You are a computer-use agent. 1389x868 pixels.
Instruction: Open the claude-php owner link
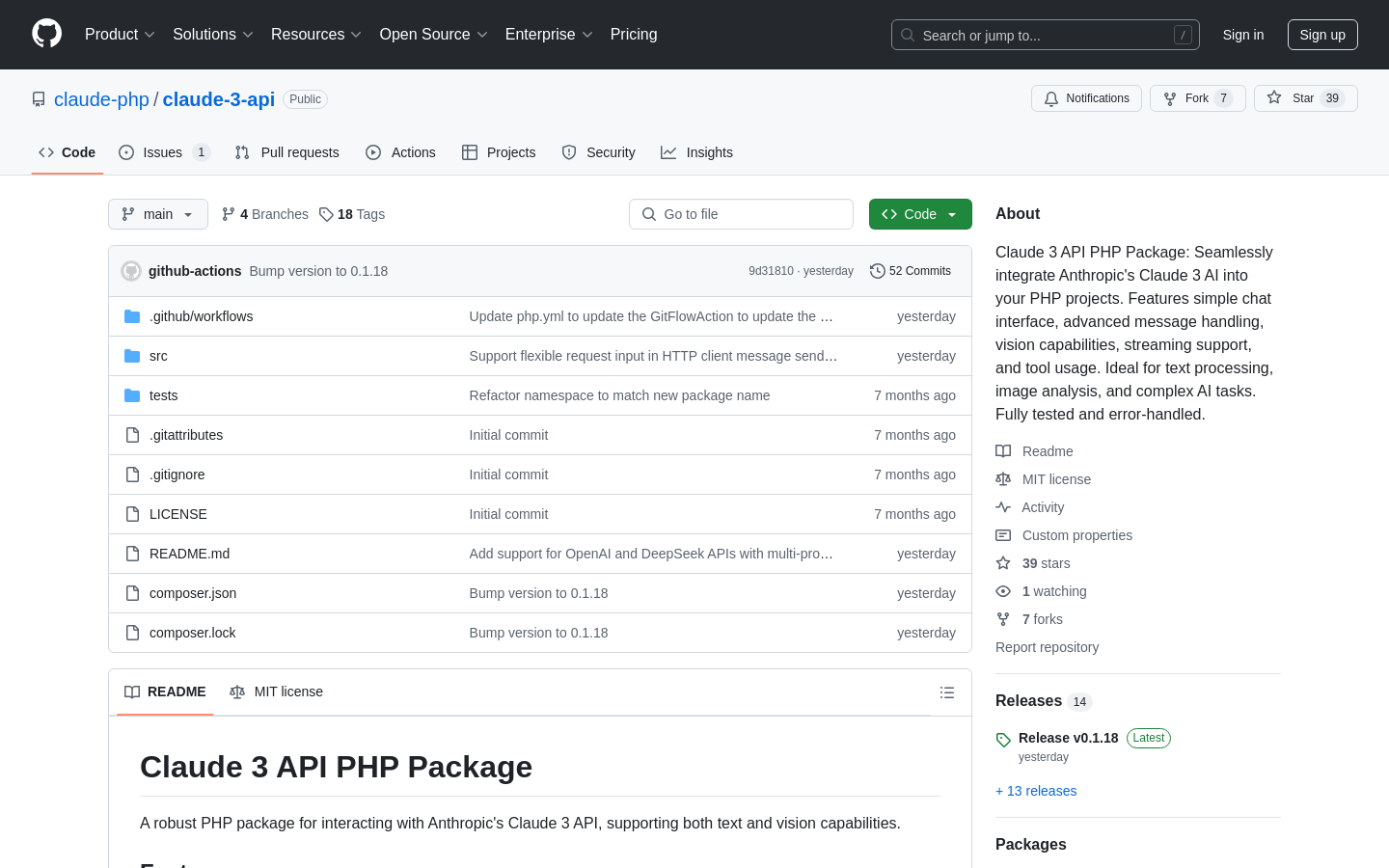click(x=101, y=99)
